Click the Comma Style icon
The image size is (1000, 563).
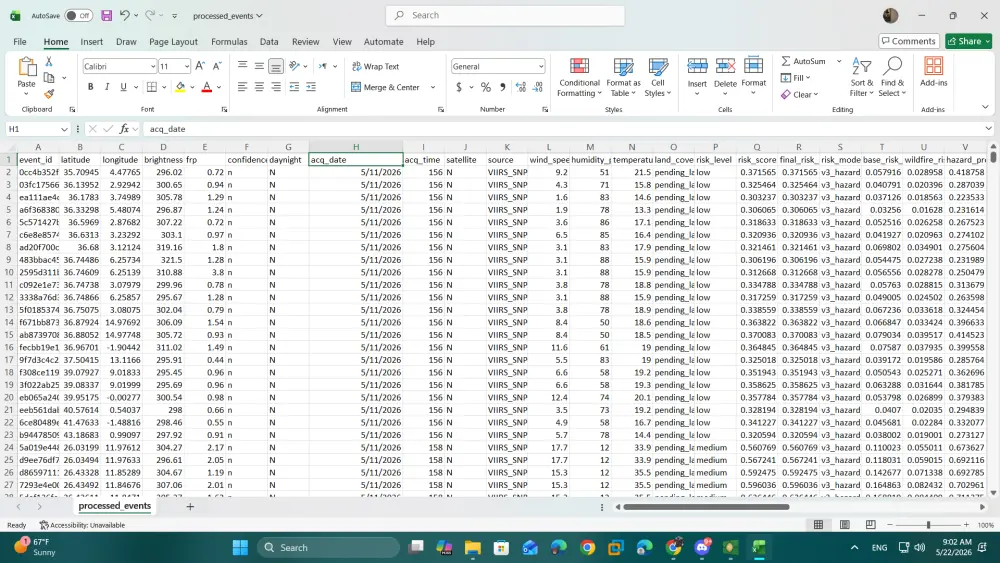click(503, 87)
